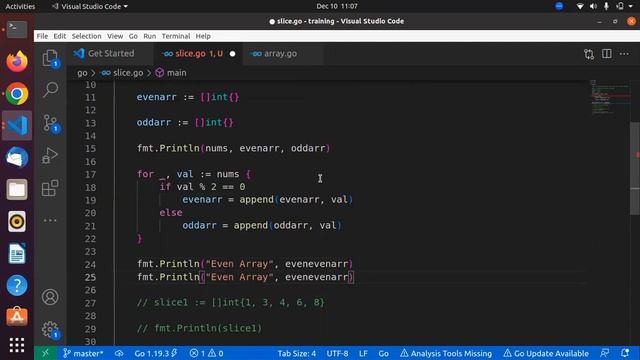Click the master branch indicator
The image size is (640, 360).
tap(83, 353)
